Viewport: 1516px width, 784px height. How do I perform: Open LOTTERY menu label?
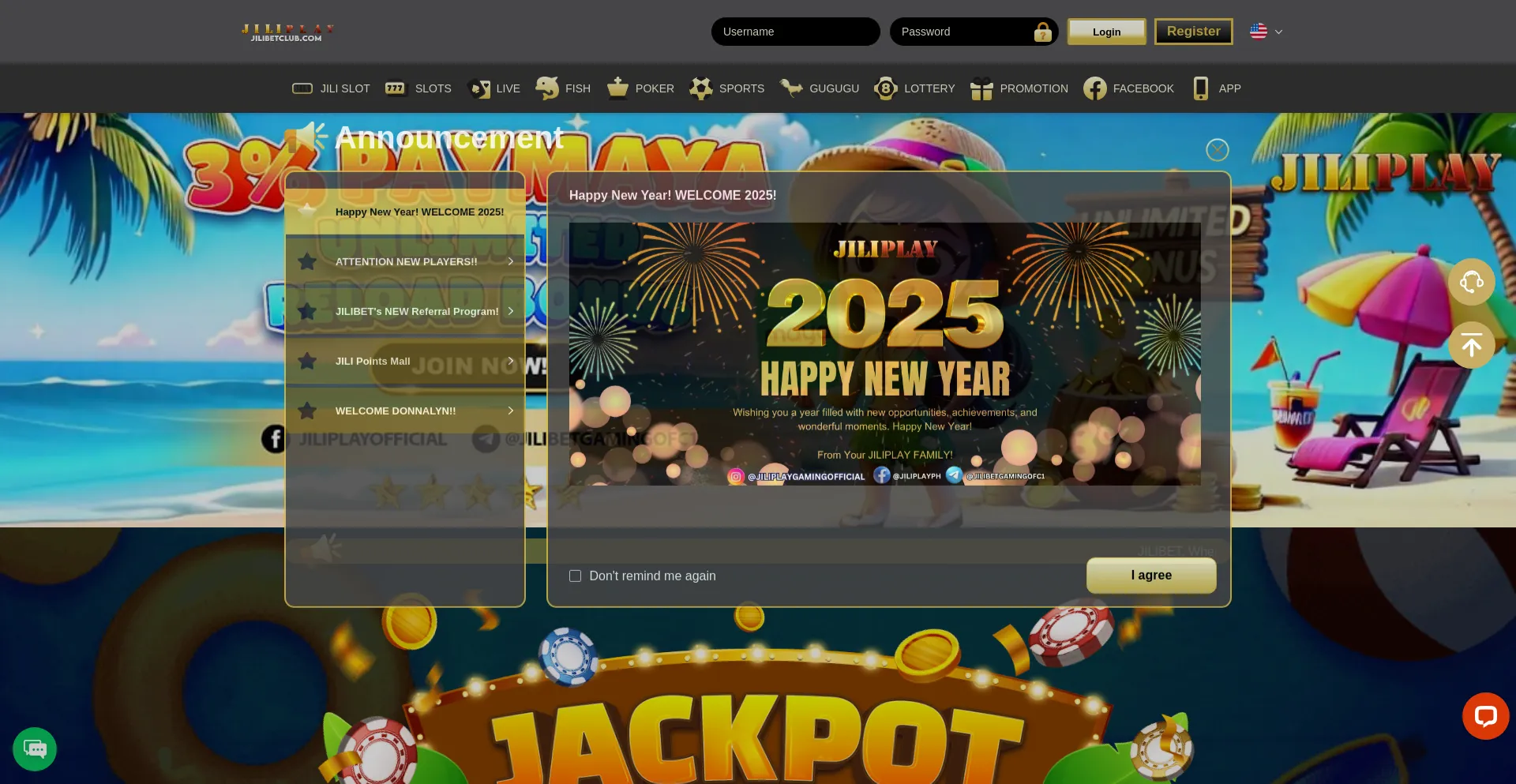point(929,88)
